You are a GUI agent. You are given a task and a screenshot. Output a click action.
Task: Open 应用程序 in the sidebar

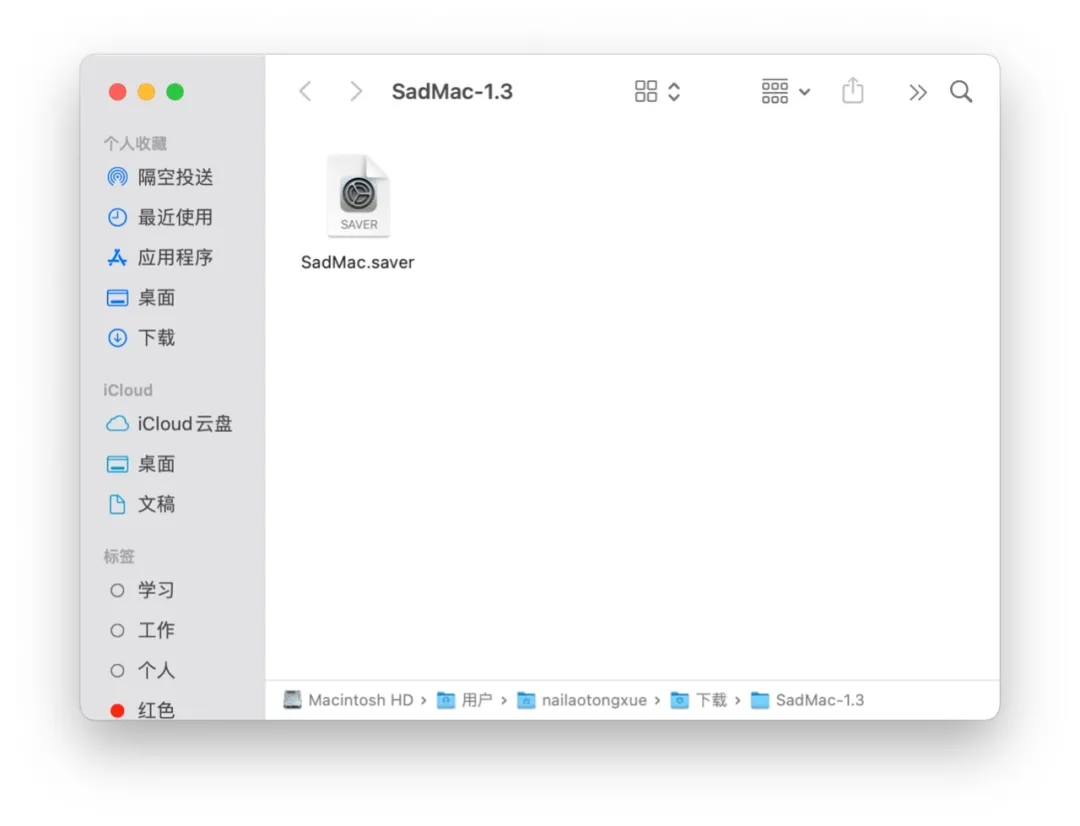(160, 257)
